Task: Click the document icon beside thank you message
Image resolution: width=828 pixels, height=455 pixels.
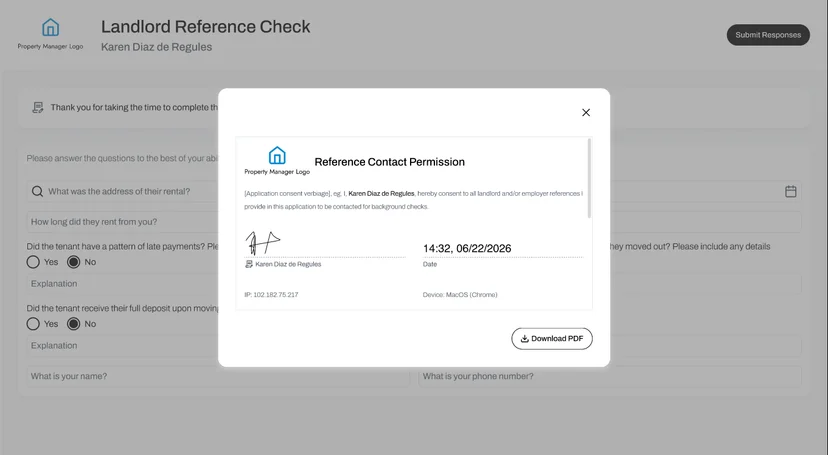Action: pos(38,107)
